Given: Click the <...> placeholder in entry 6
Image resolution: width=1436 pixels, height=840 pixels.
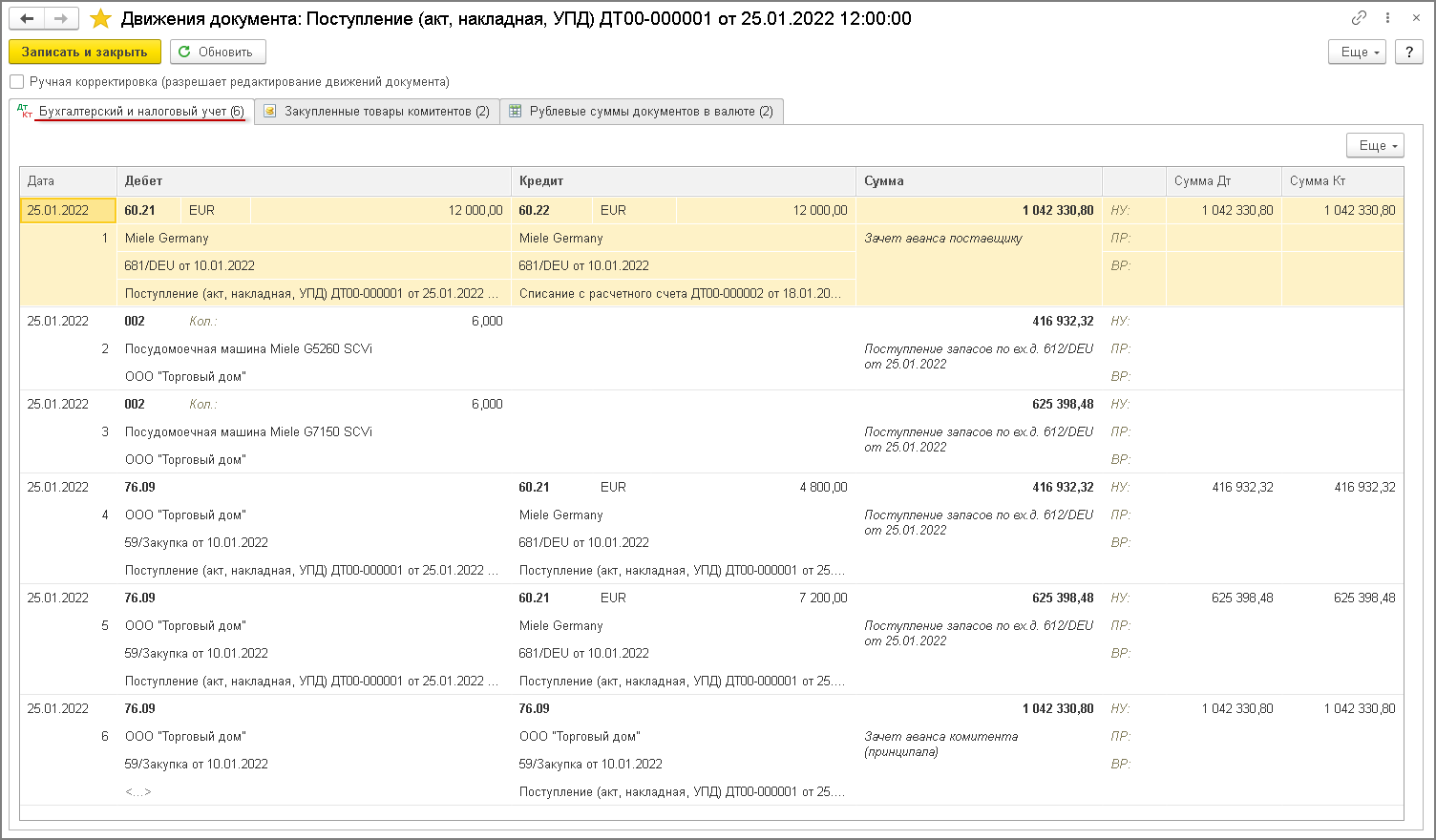Looking at the screenshot, I should click(138, 791).
